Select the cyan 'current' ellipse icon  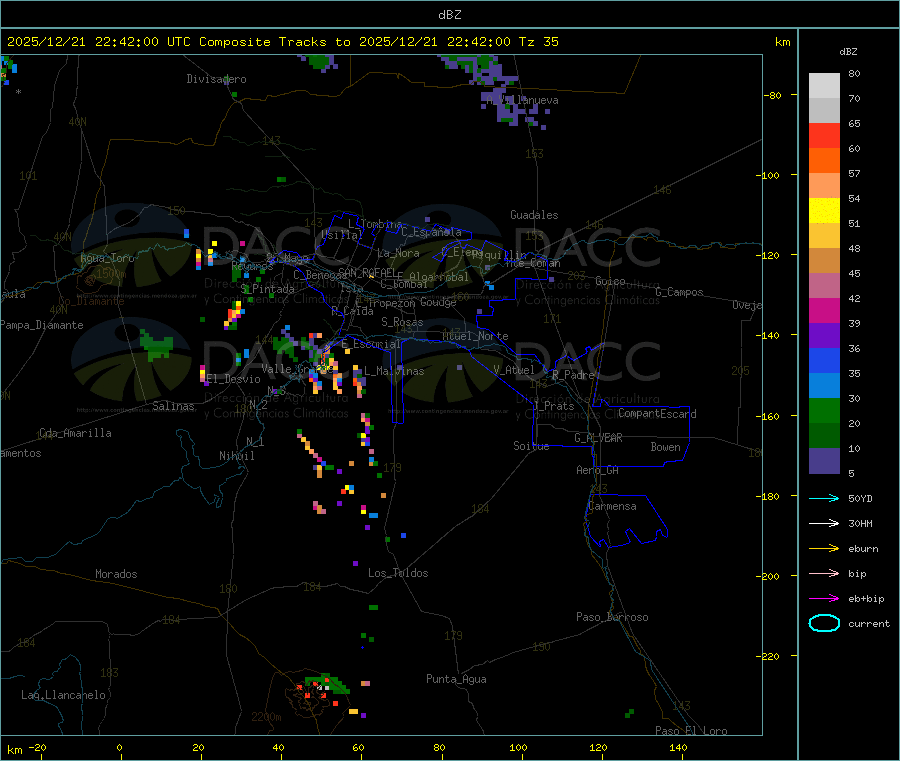[823, 623]
